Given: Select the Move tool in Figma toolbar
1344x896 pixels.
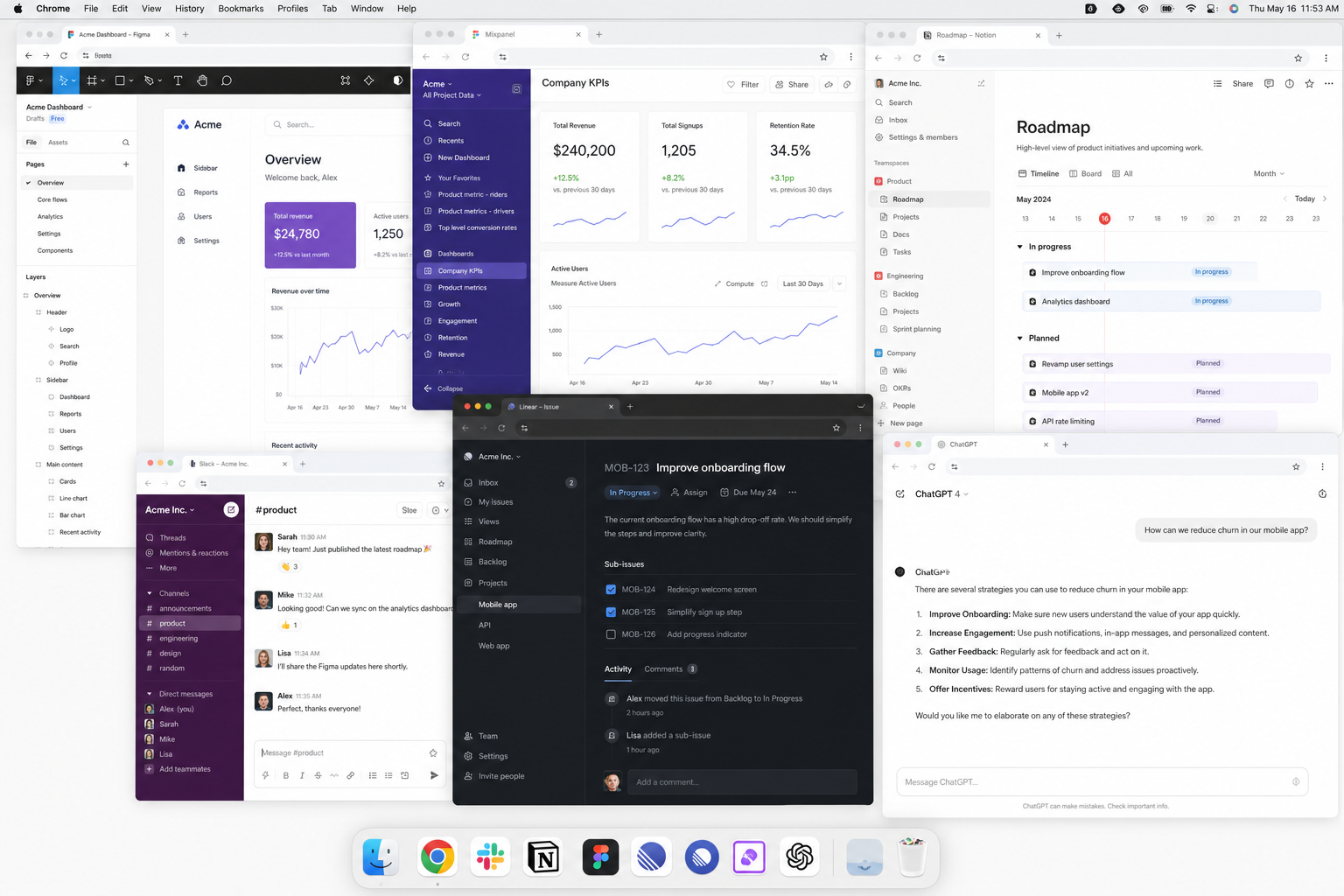Looking at the screenshot, I should coord(63,80).
